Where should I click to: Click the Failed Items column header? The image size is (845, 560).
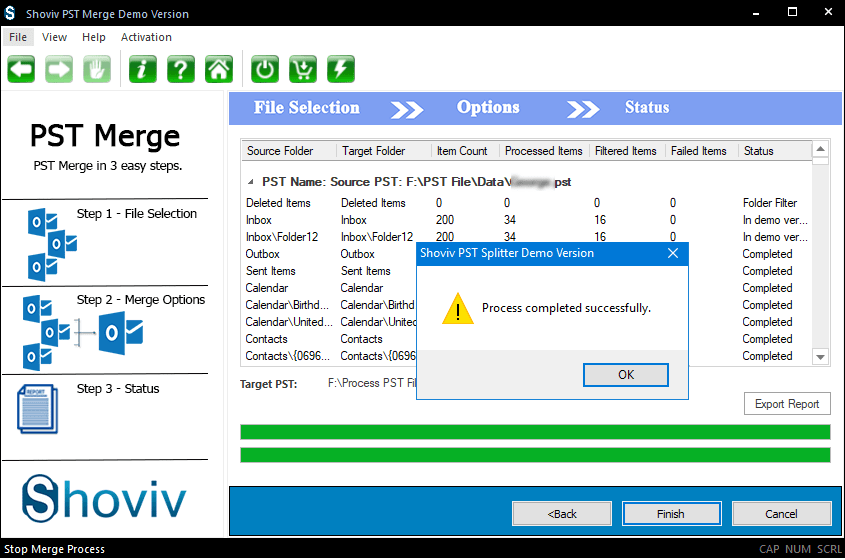[702, 151]
